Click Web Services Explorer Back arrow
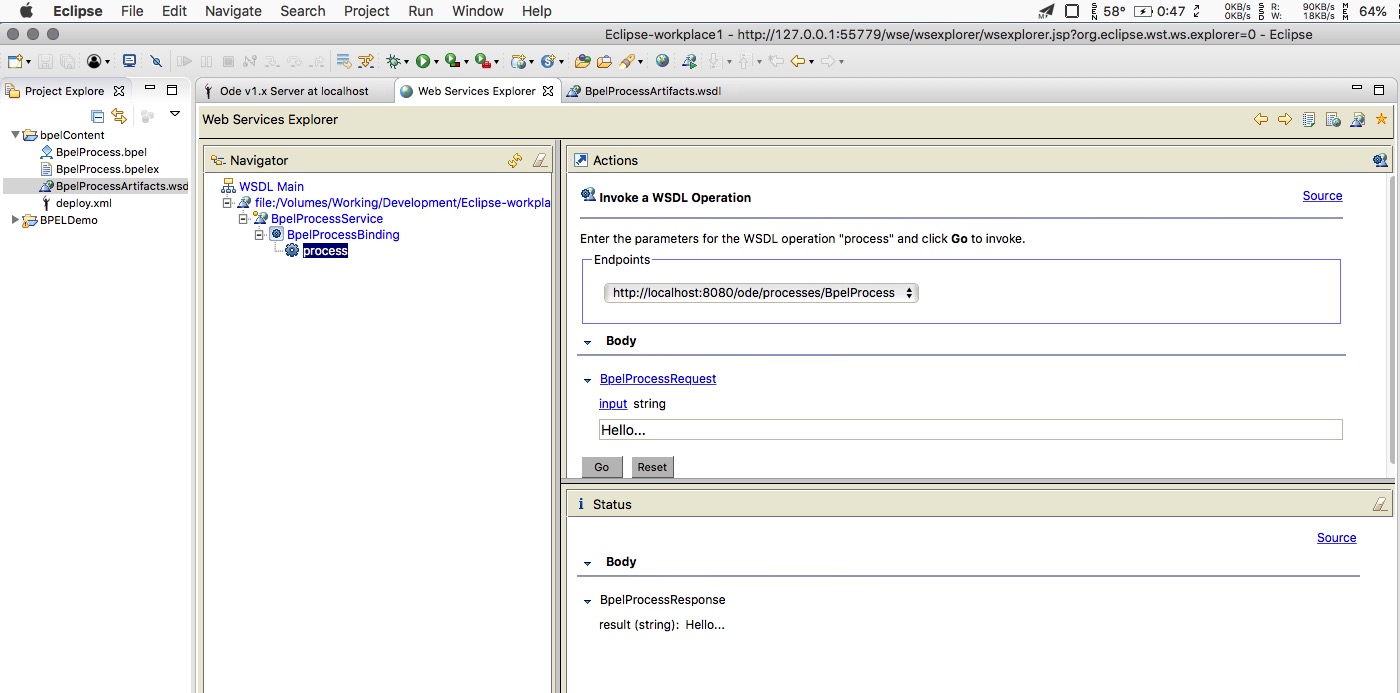Image resolution: width=1400 pixels, height=693 pixels. 1261,119
